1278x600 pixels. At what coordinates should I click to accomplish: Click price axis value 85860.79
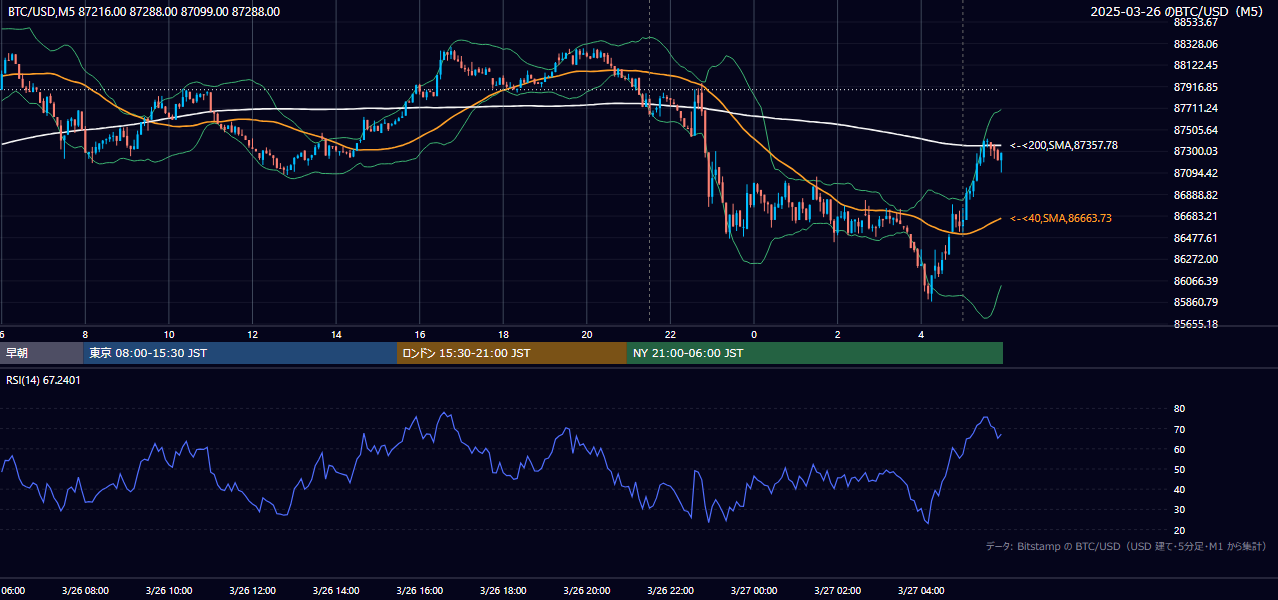(x=1195, y=302)
